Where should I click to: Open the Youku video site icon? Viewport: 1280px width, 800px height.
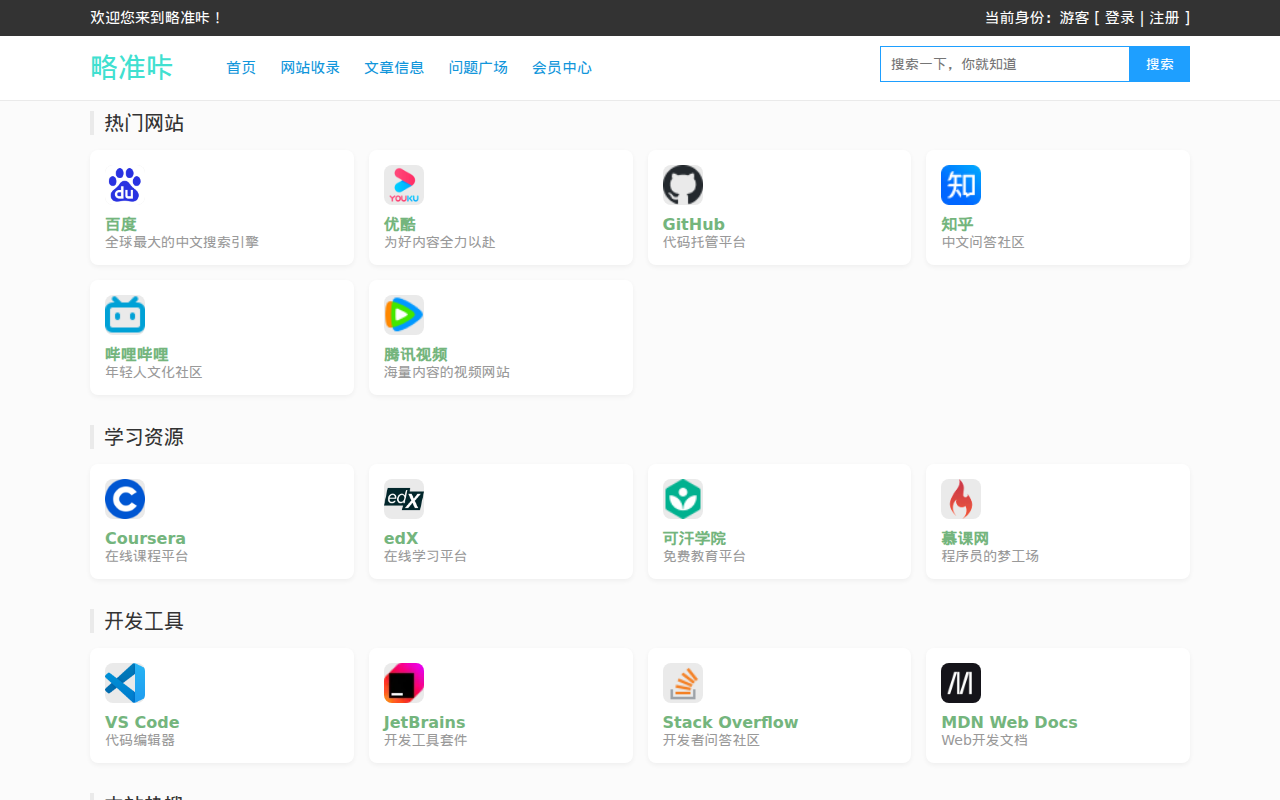click(x=403, y=185)
